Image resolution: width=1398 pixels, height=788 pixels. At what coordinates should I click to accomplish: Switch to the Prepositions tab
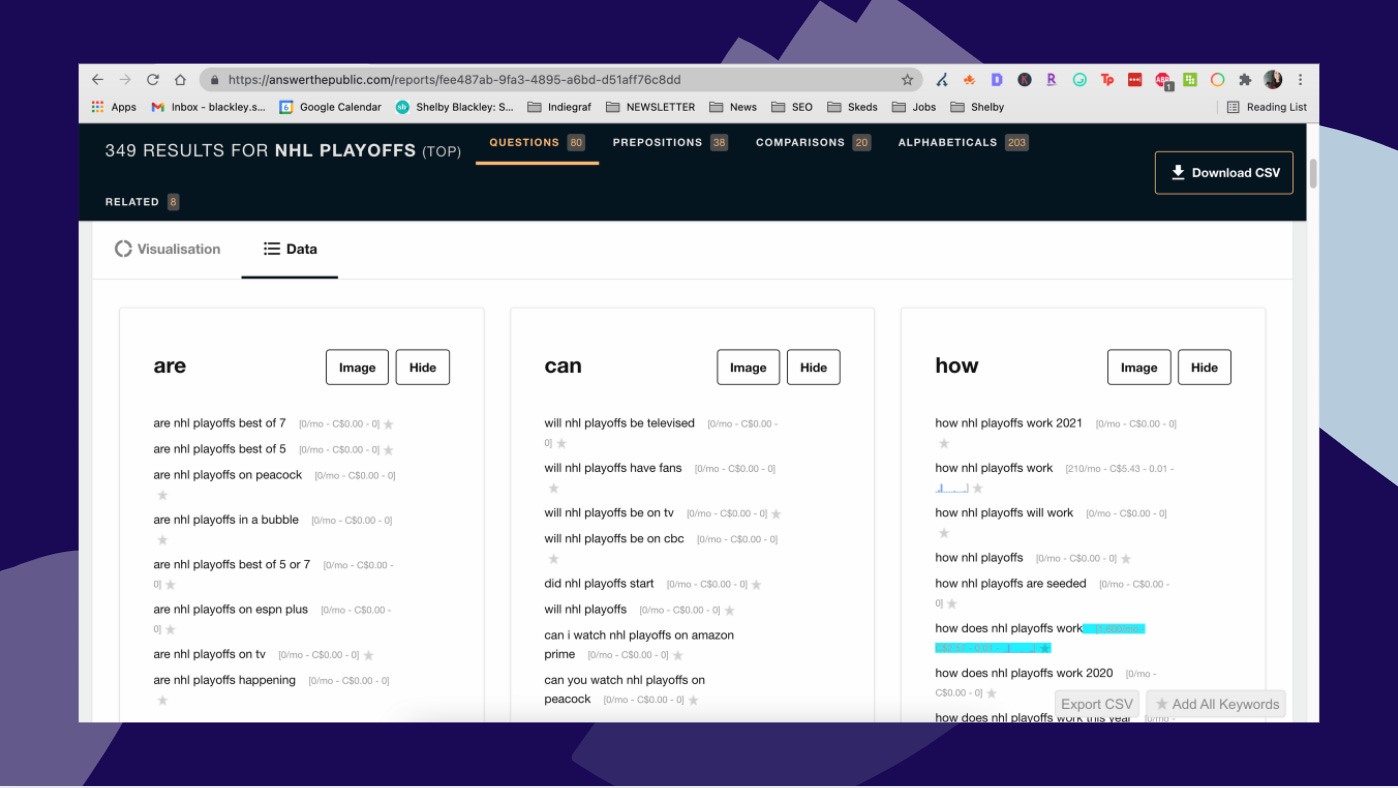tap(670, 143)
